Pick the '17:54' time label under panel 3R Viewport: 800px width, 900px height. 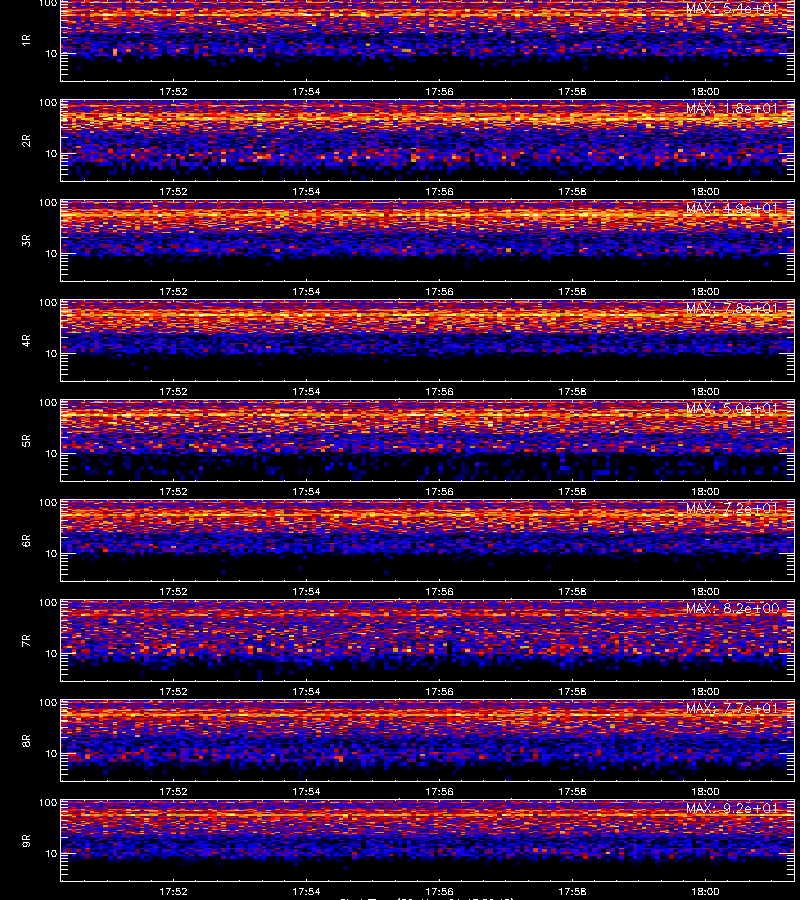pyautogui.click(x=306, y=292)
